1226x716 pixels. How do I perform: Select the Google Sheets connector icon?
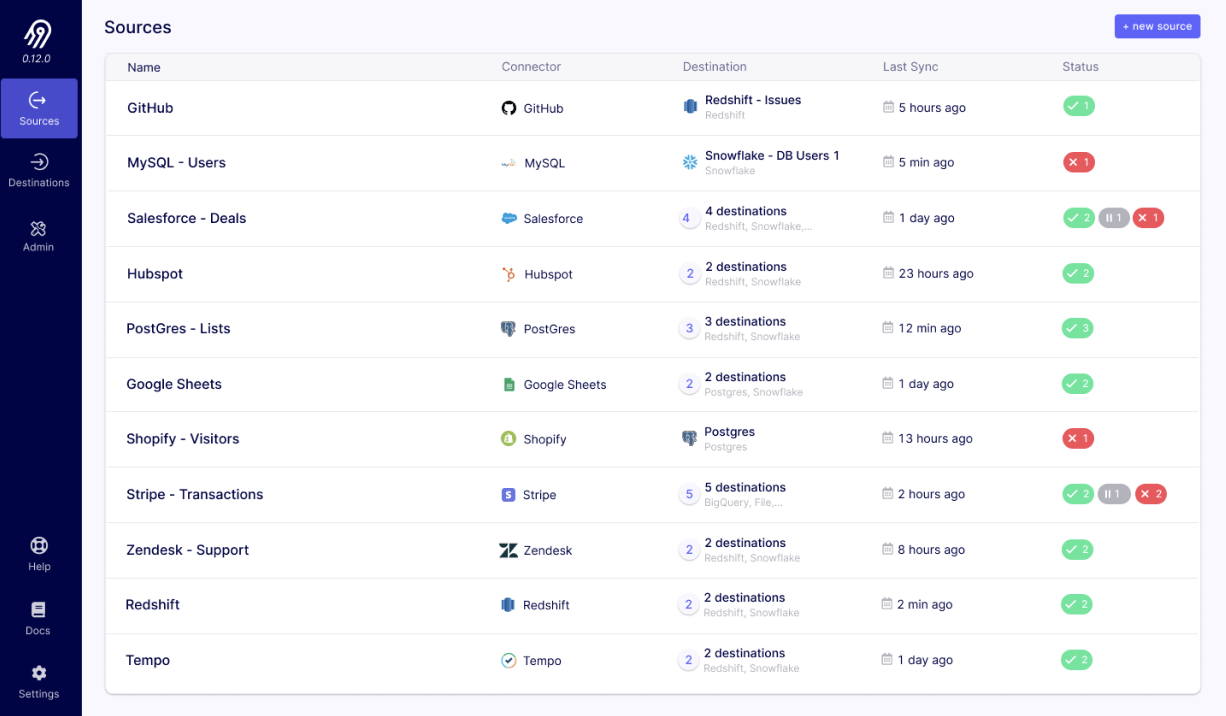(x=509, y=384)
